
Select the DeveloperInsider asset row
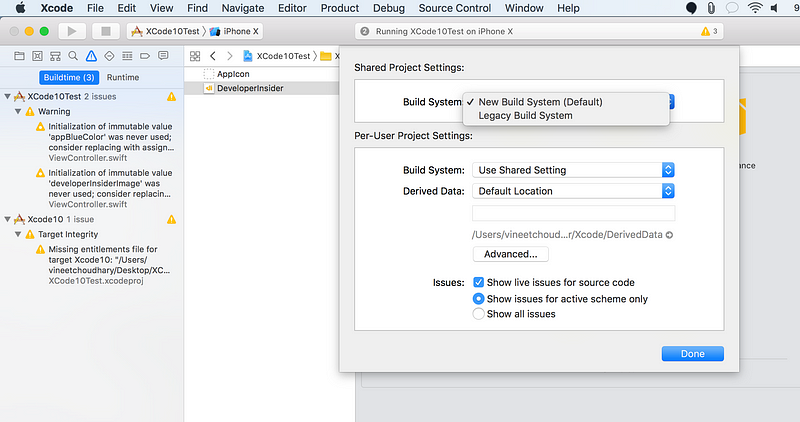coord(261,88)
